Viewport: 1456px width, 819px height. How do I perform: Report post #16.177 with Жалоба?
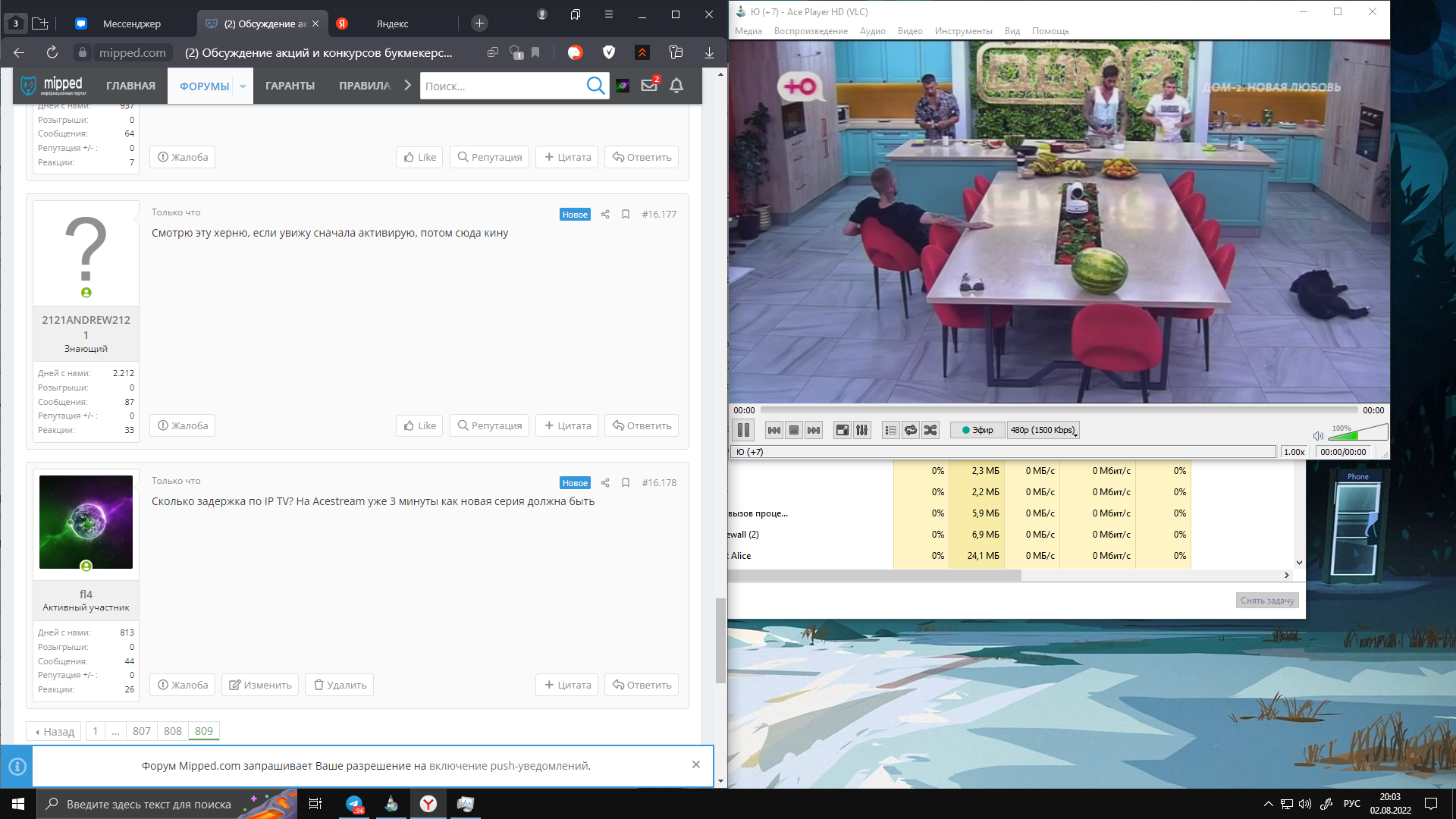[182, 425]
